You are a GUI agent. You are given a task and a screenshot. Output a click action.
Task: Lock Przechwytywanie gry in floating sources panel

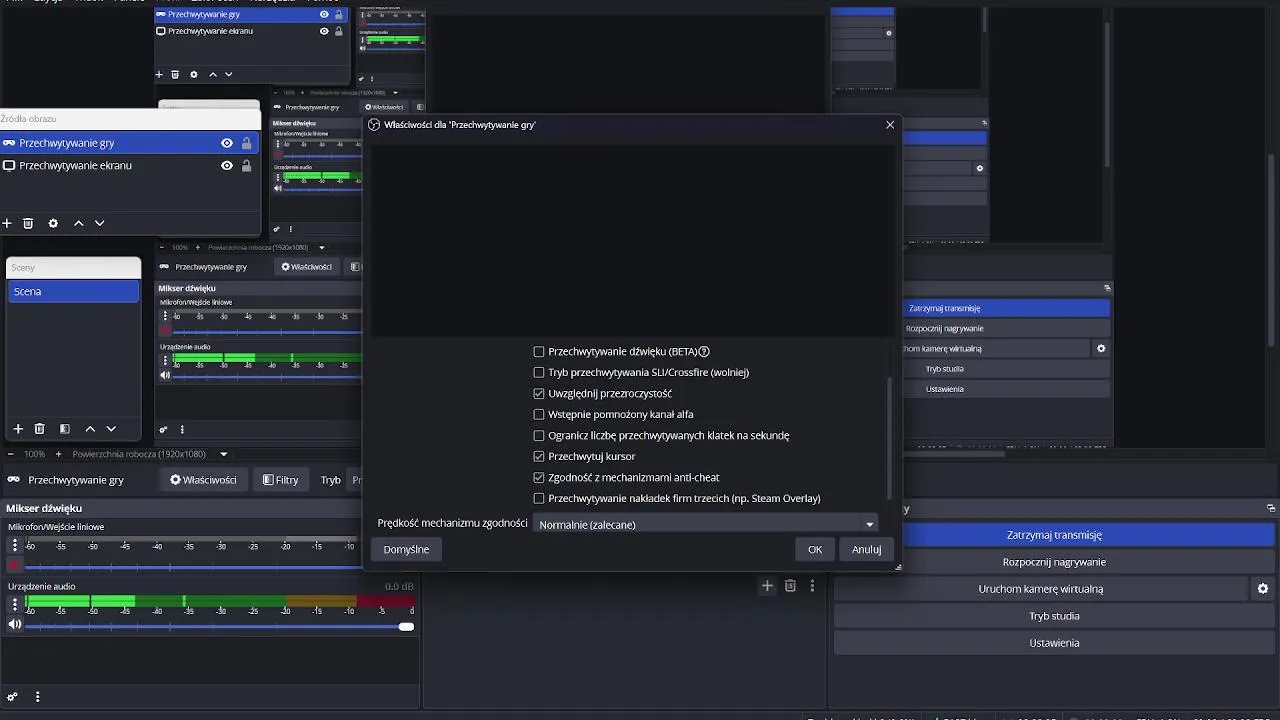pos(246,143)
